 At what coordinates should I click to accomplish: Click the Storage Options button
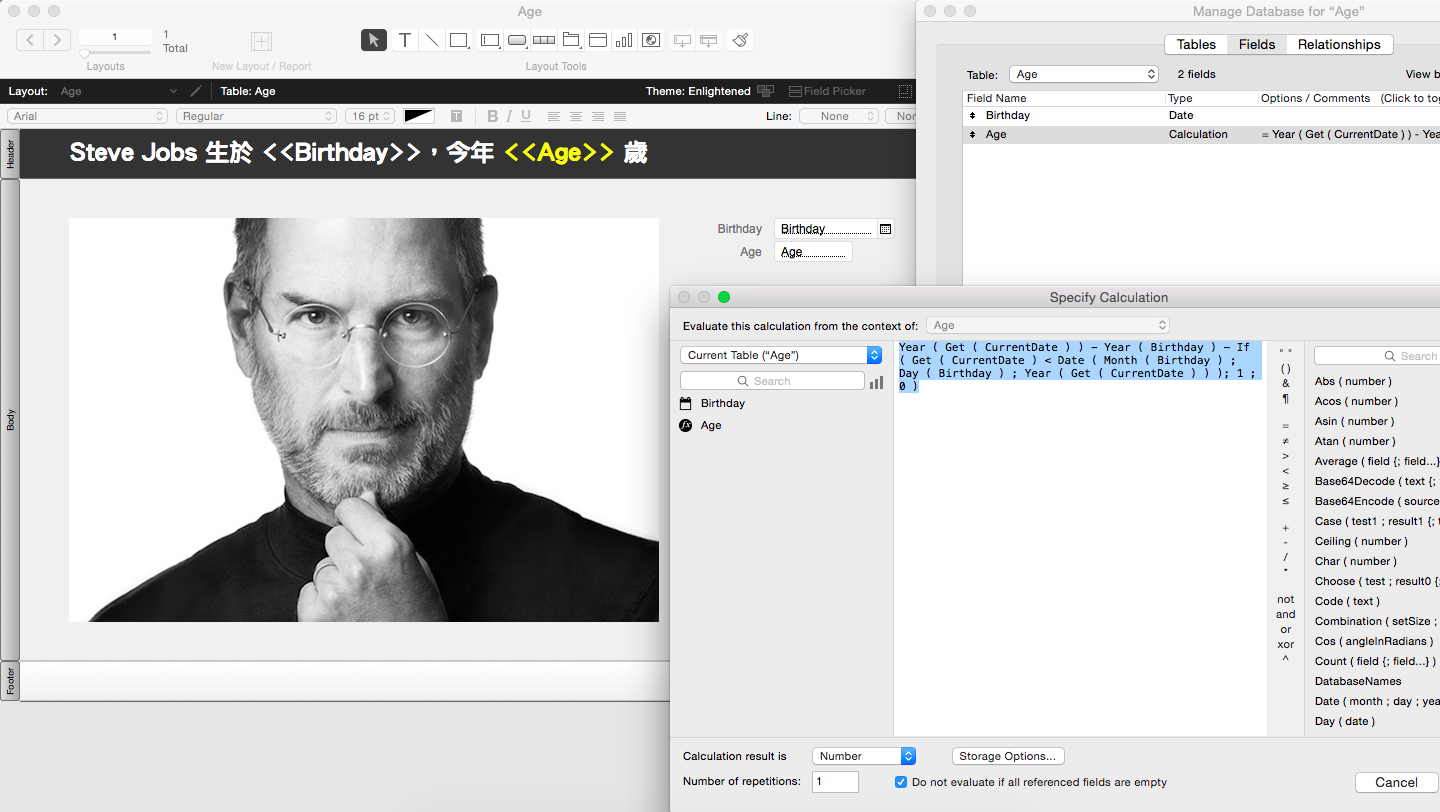(x=1007, y=756)
